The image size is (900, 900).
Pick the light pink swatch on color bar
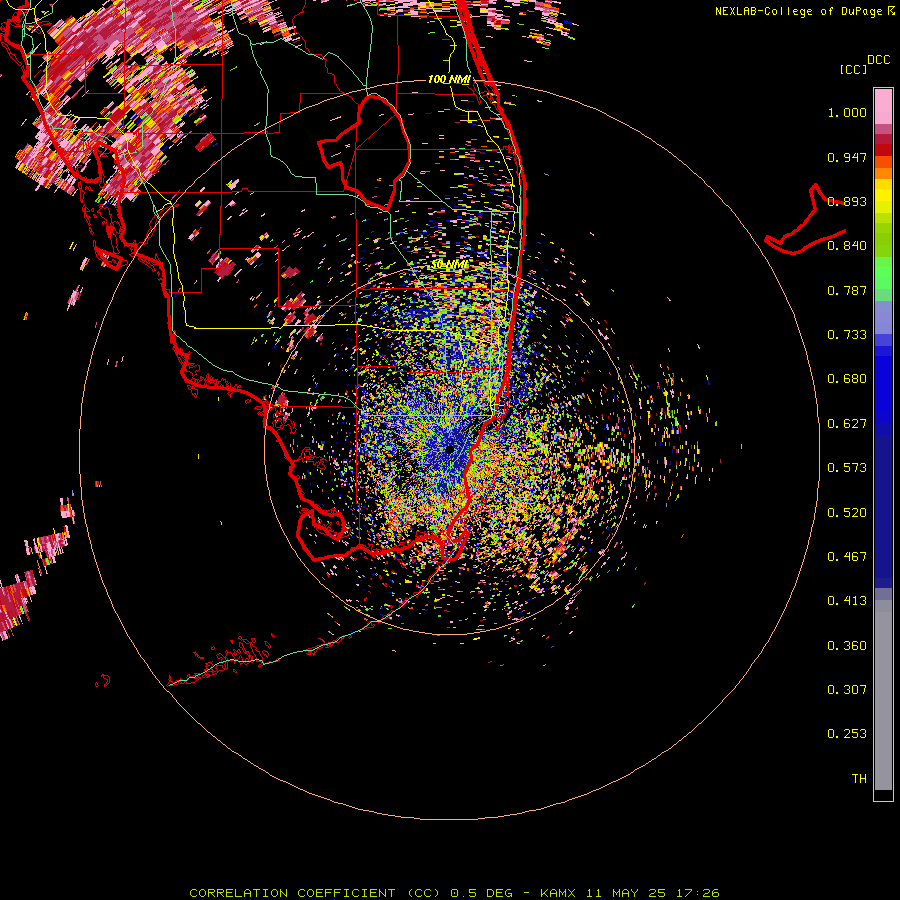(x=883, y=106)
